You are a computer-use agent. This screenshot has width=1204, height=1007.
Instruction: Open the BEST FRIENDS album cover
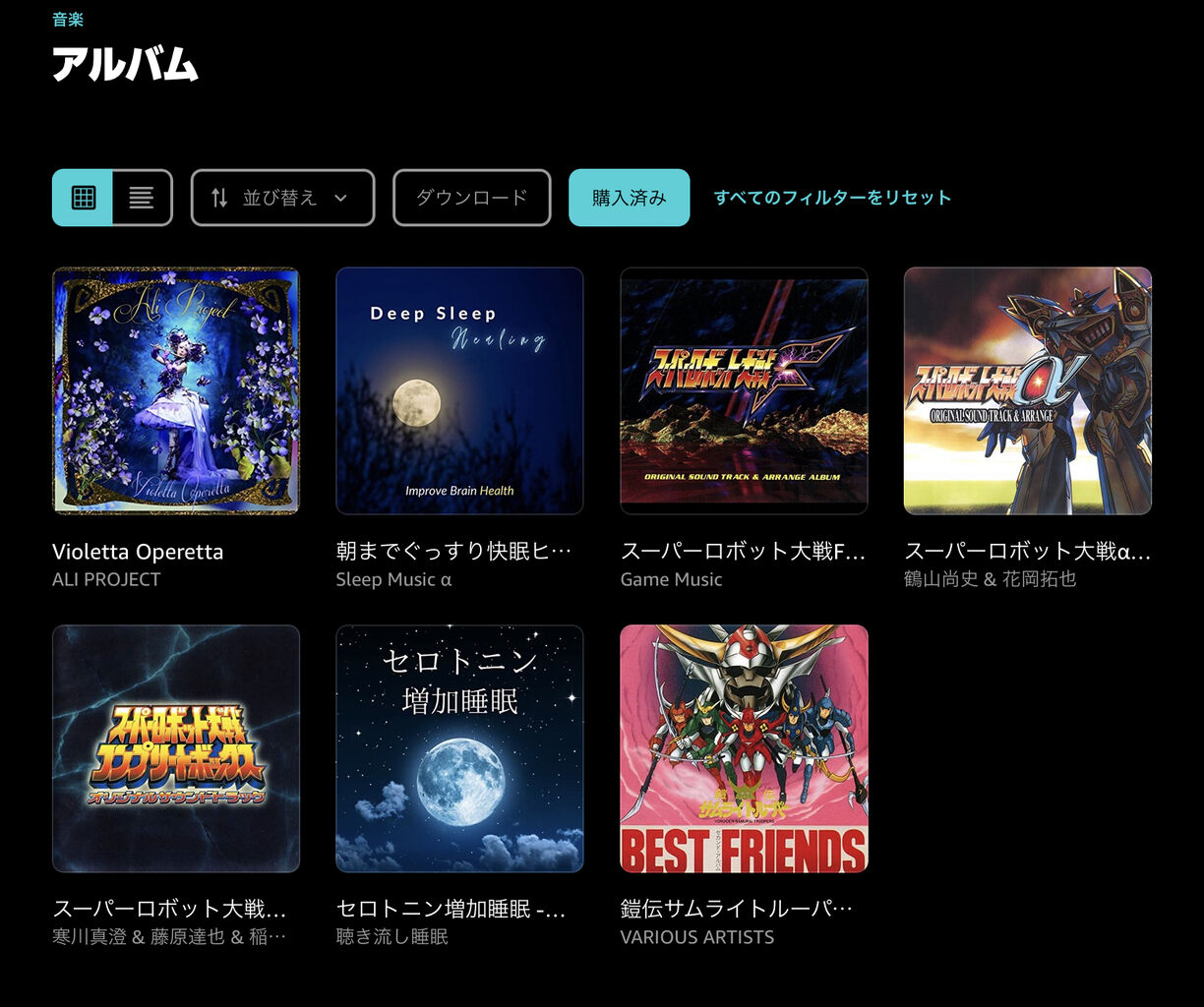(x=744, y=748)
